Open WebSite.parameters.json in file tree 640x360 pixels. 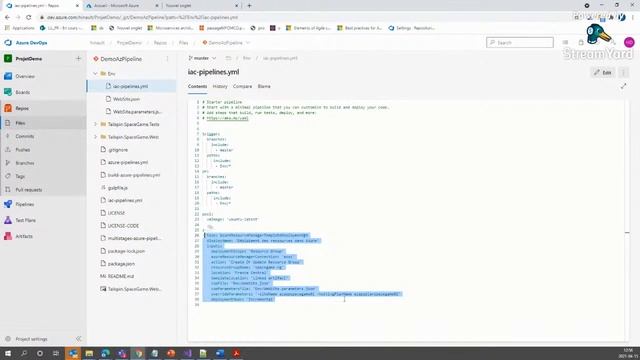(x=137, y=111)
